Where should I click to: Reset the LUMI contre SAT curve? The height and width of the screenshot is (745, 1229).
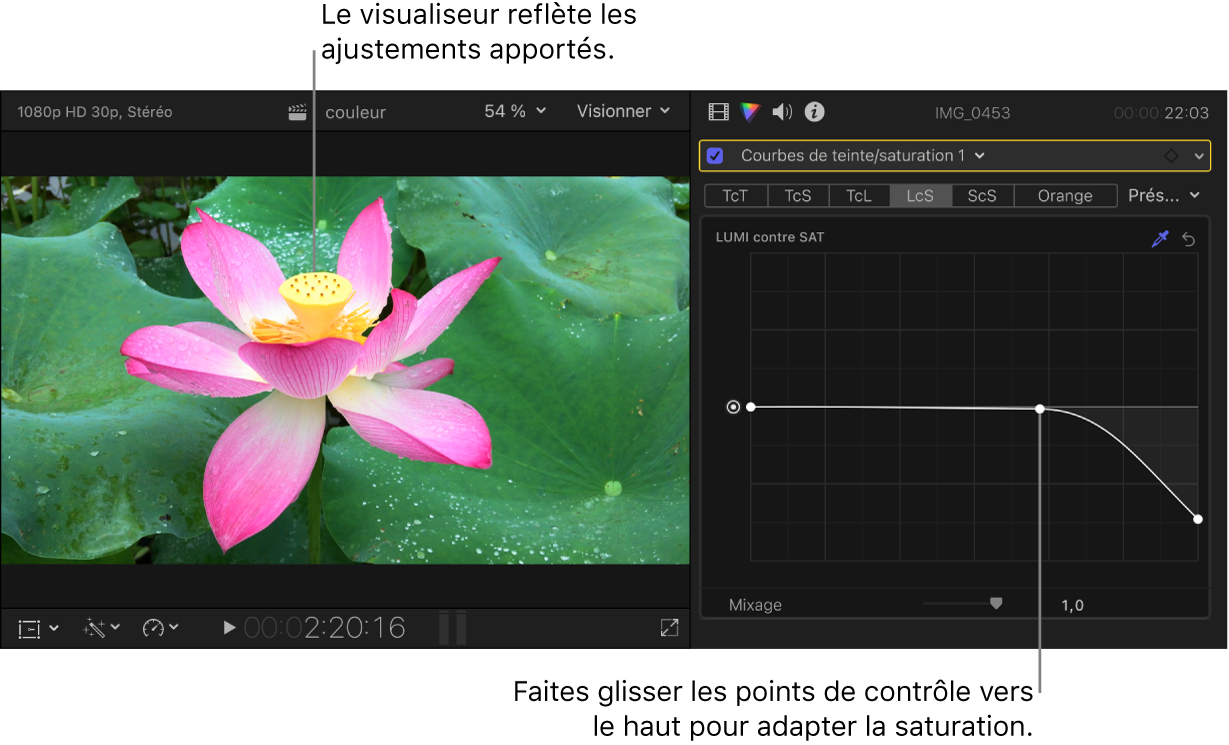coord(1189,238)
